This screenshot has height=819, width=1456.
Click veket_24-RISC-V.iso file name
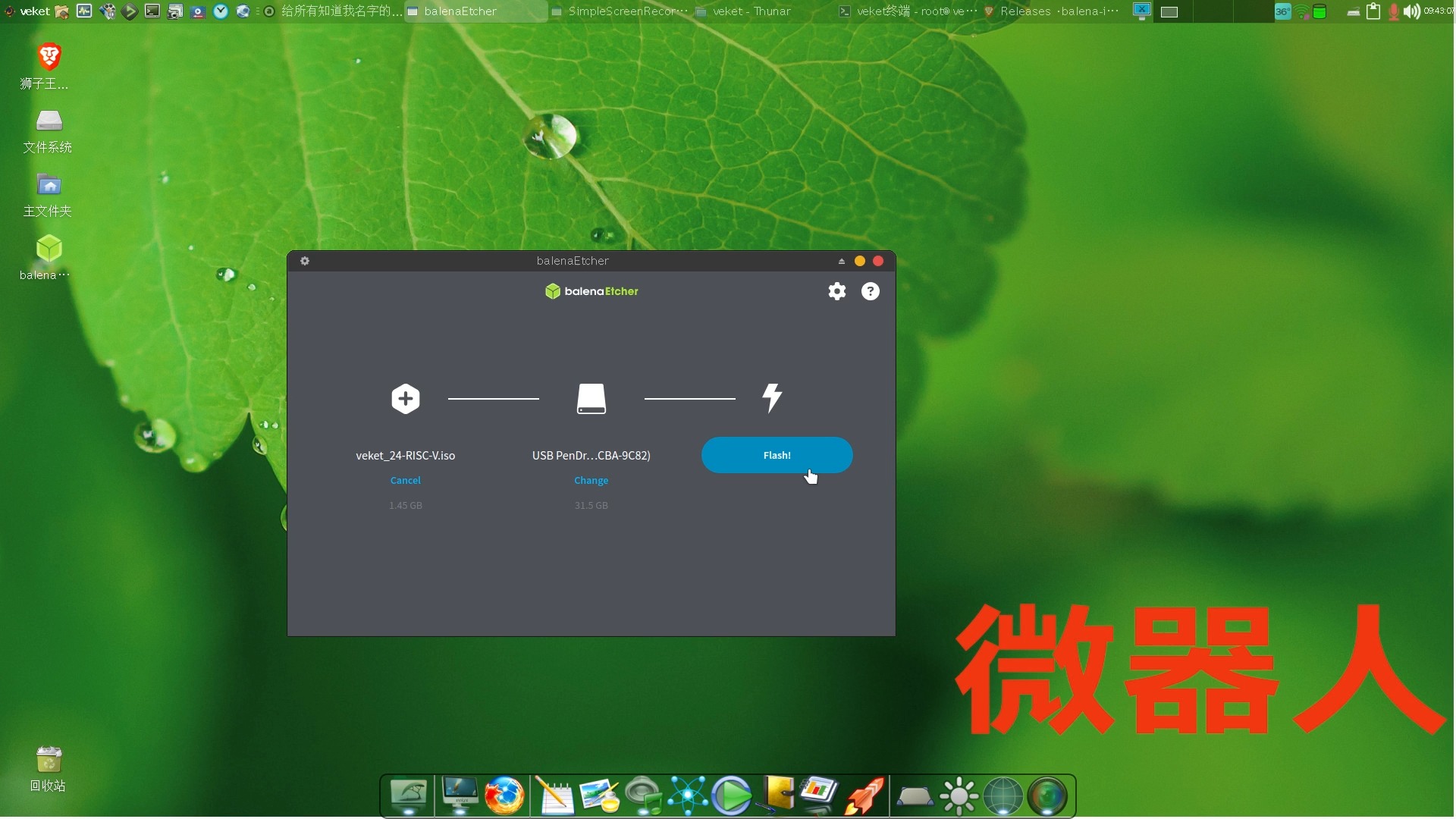(x=405, y=455)
